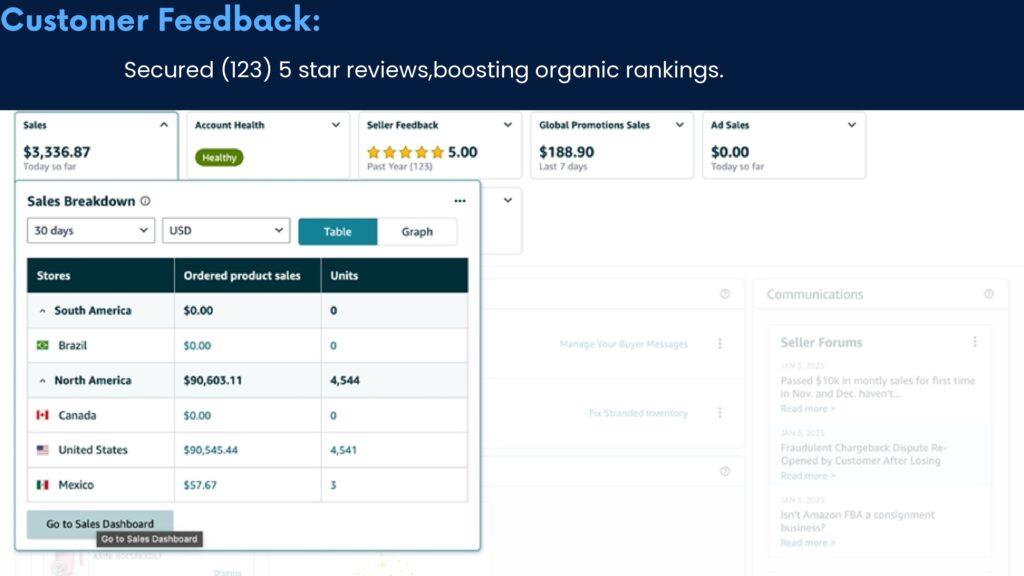Expand the Seller Feedback card chevron
Viewport: 1024px width, 576px height.
pyautogui.click(x=507, y=125)
